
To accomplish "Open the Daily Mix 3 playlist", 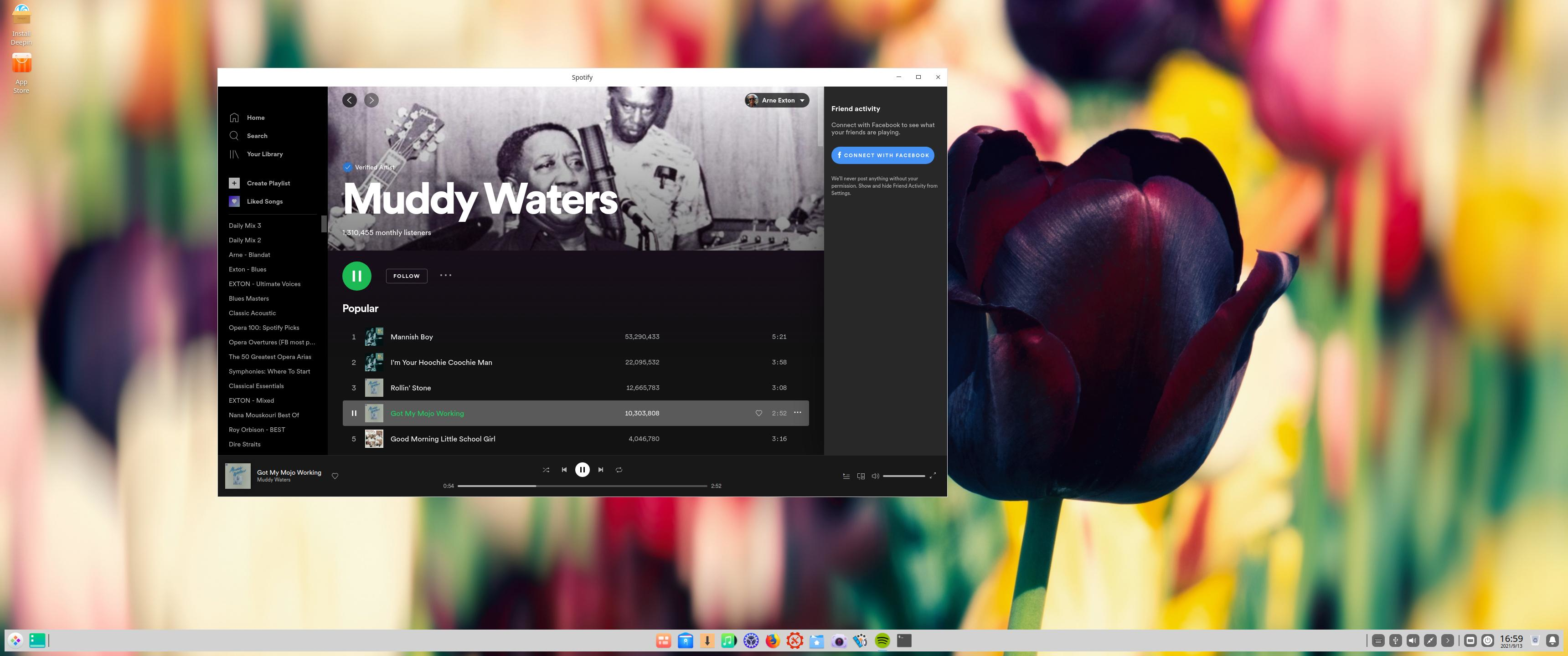I will point(245,226).
